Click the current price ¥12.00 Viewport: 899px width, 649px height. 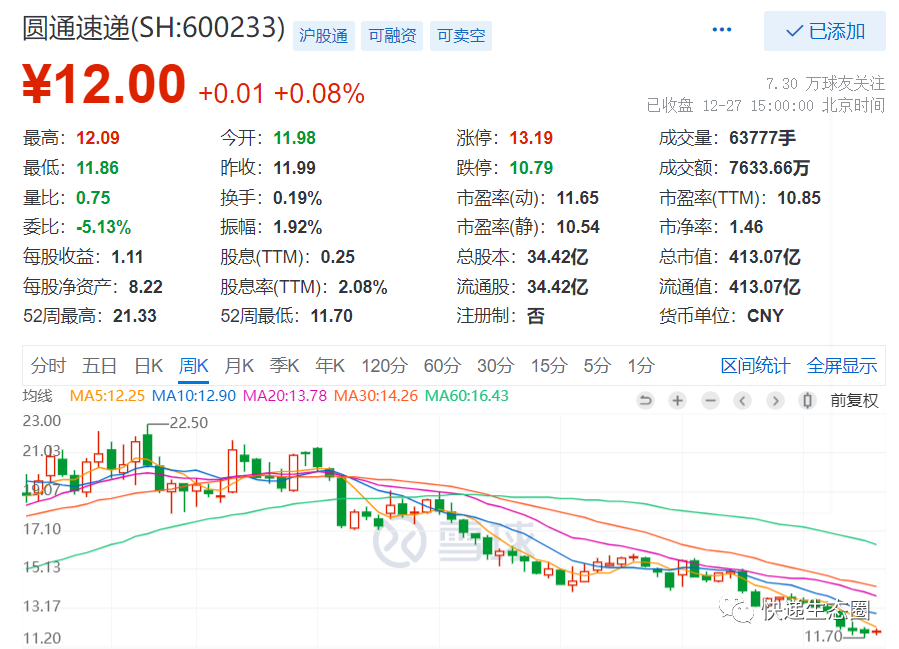point(104,84)
